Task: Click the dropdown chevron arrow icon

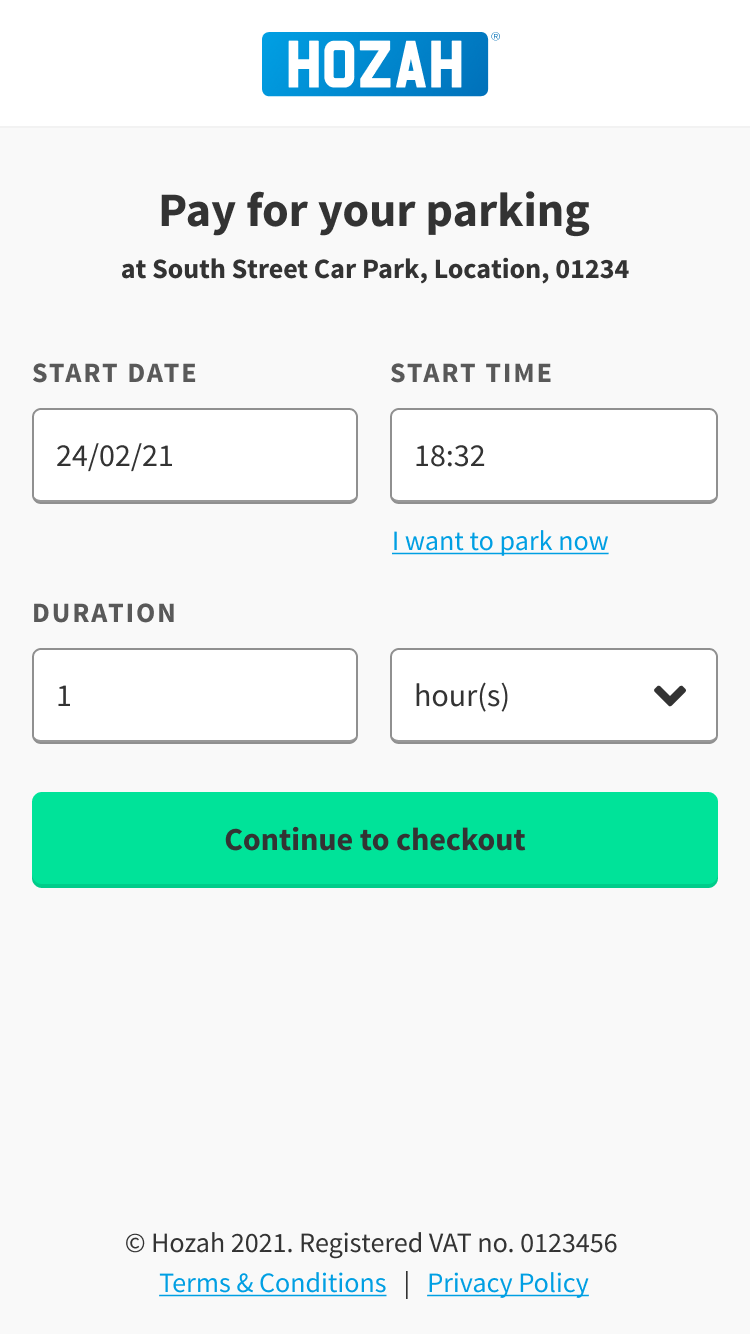Action: tap(669, 696)
